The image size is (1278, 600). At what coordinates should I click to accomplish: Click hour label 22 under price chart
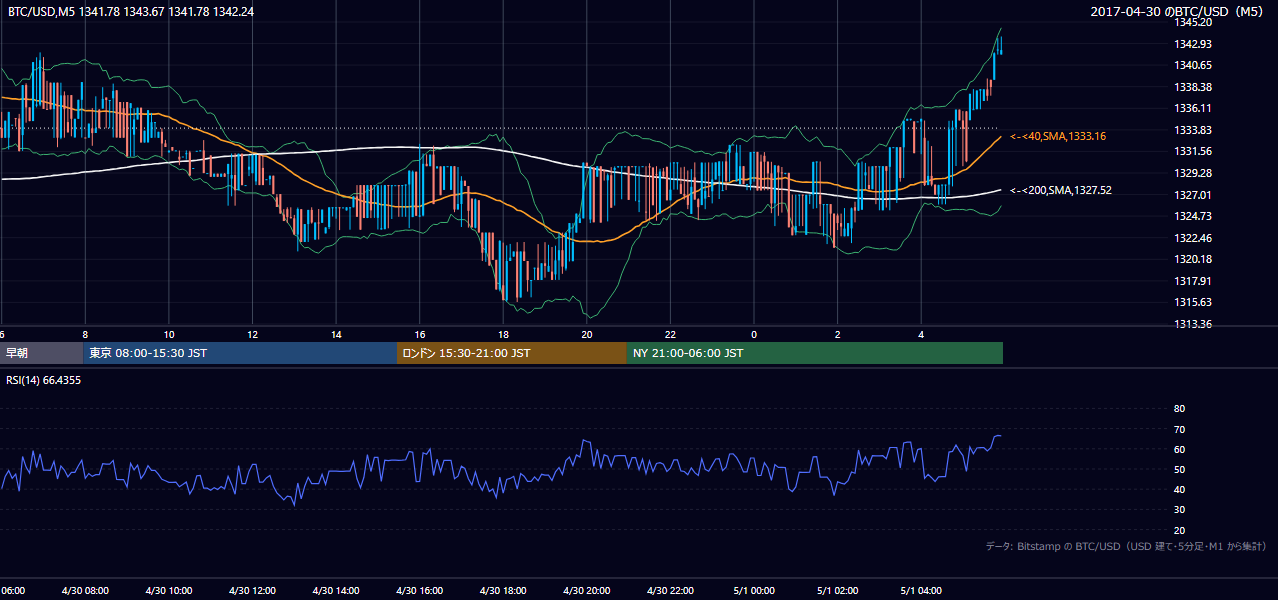click(x=671, y=335)
